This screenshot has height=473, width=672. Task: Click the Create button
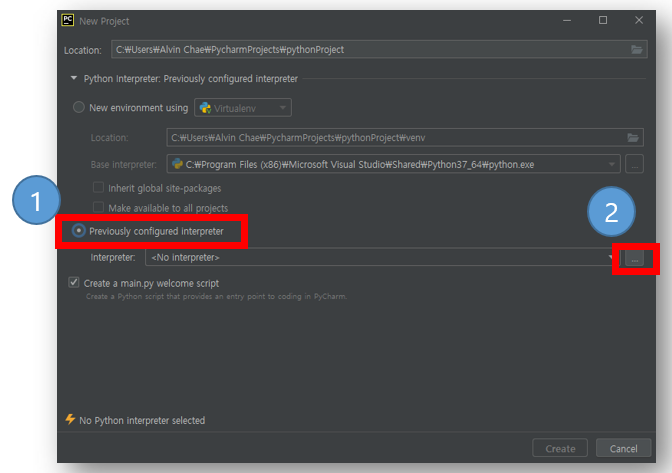(560, 449)
